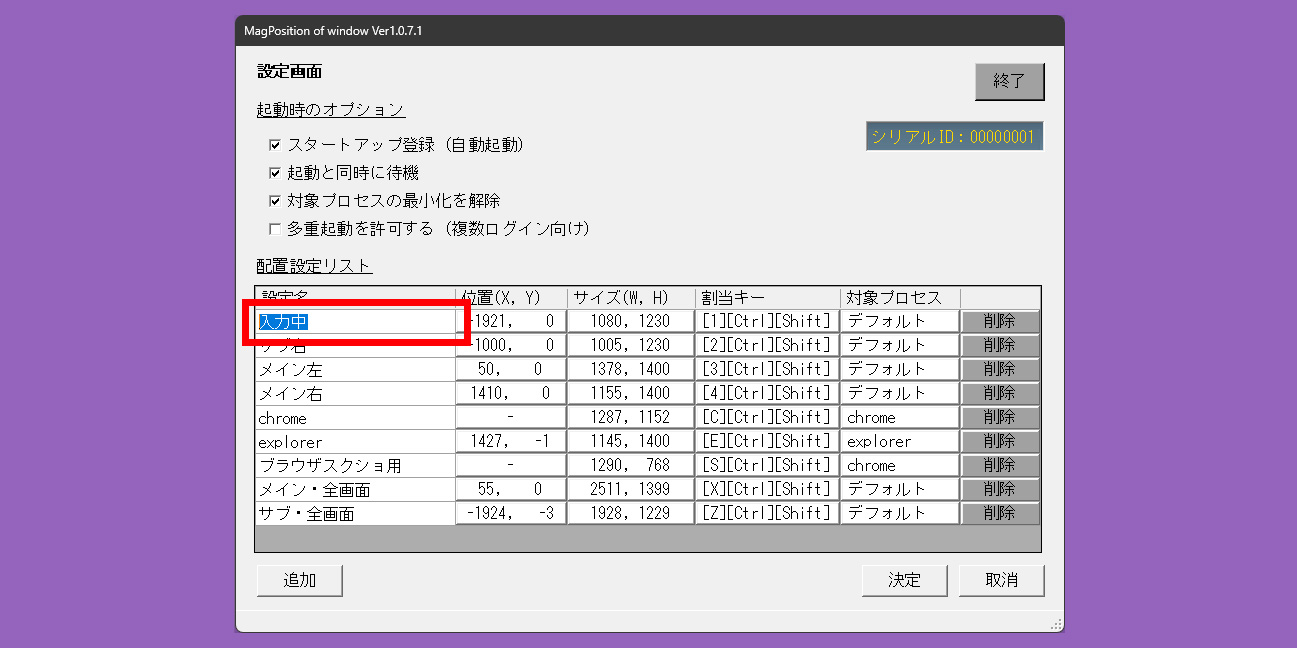Viewport: 1297px width, 648px height.
Task: Click hotkey cell [4][Ctrl][Shift]
Action: (x=767, y=393)
